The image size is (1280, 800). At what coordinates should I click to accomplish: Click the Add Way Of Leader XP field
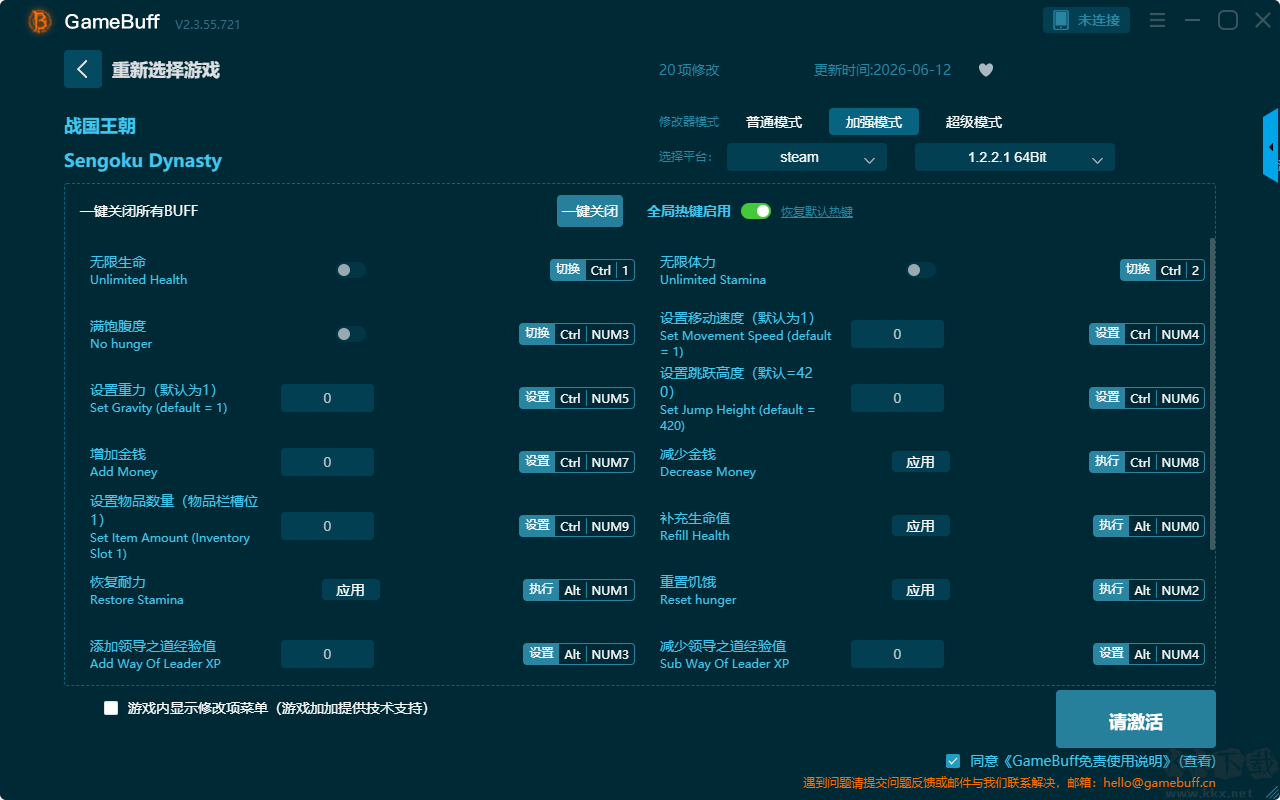[327, 654]
